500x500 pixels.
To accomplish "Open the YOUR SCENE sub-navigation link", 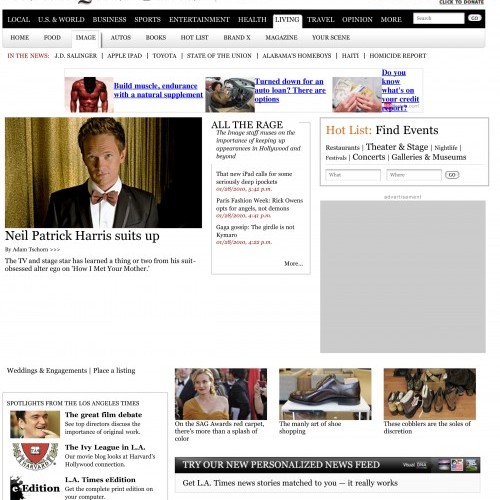I will tap(331, 38).
